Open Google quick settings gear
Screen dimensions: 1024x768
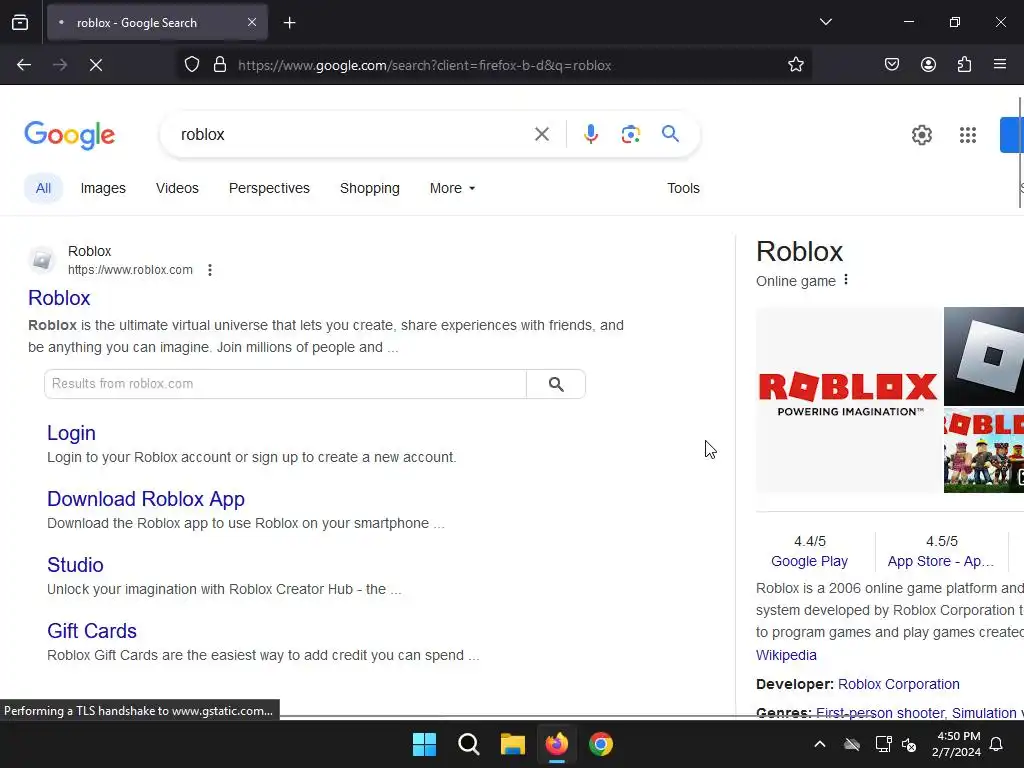point(921,135)
